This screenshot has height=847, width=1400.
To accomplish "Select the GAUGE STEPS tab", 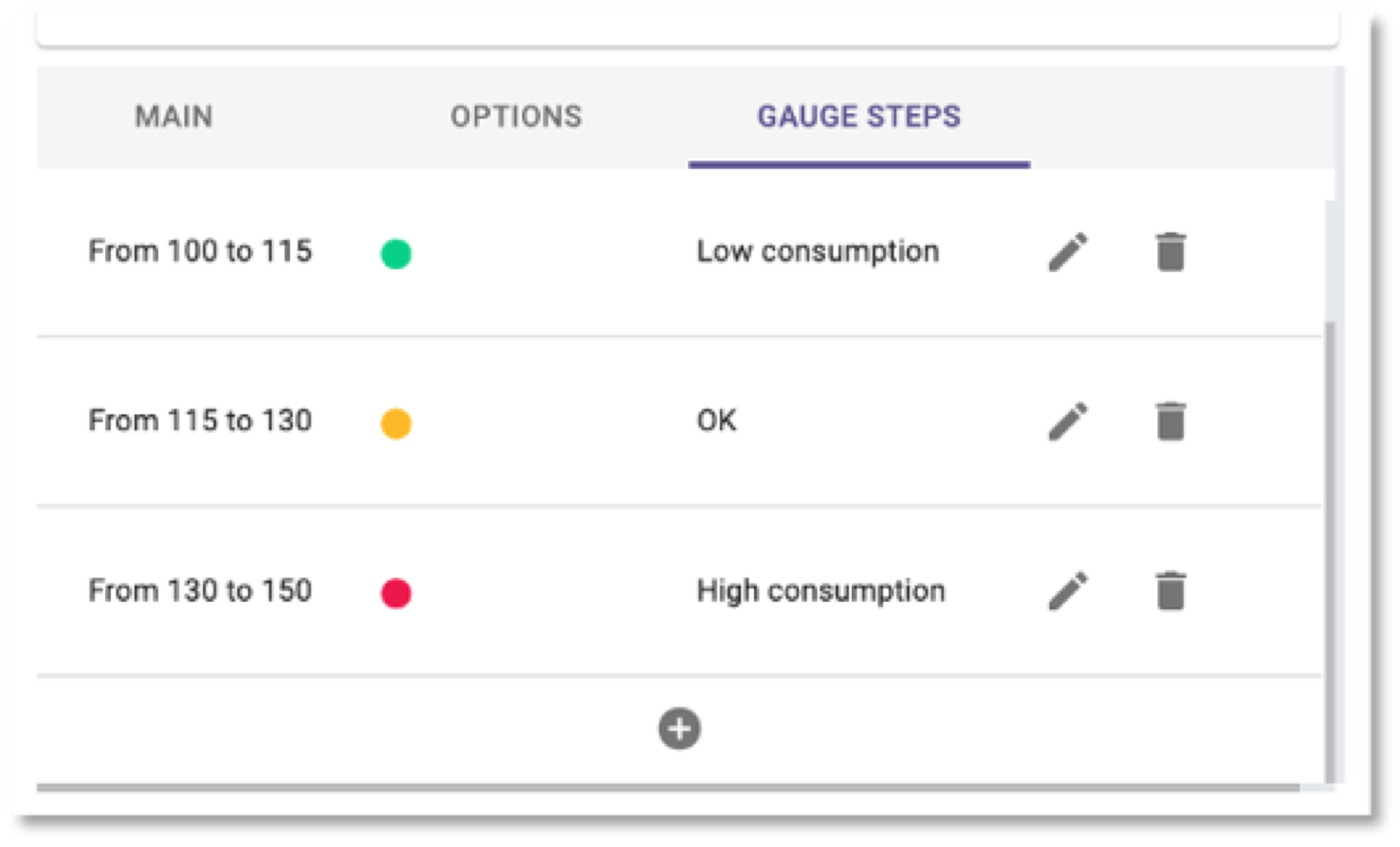I will pos(859,117).
